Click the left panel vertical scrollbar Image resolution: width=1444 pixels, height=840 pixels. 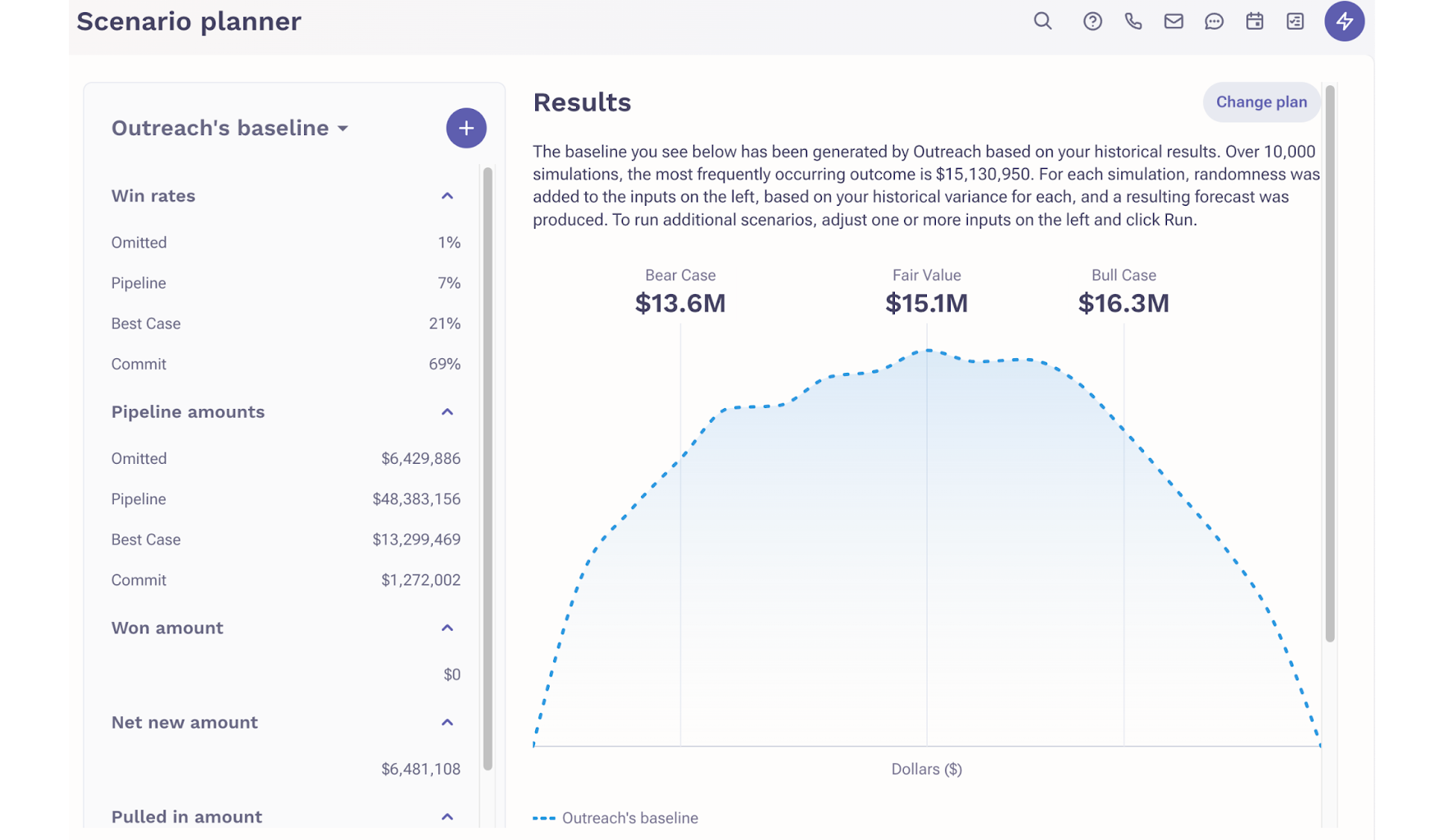click(488, 469)
